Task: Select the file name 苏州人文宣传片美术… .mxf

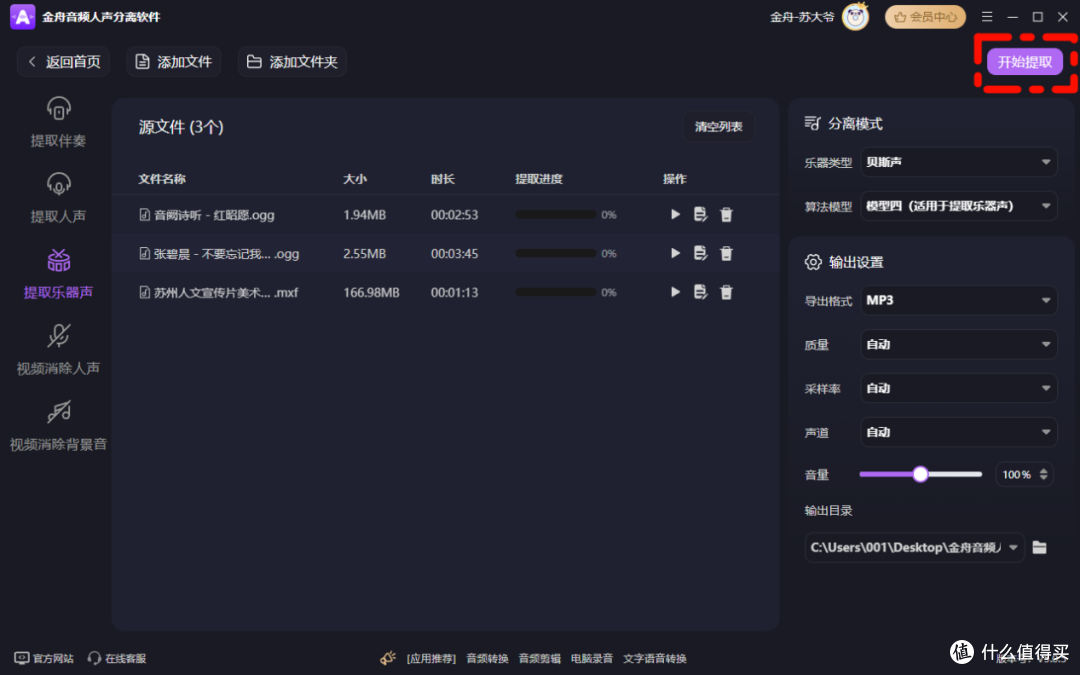Action: point(226,293)
